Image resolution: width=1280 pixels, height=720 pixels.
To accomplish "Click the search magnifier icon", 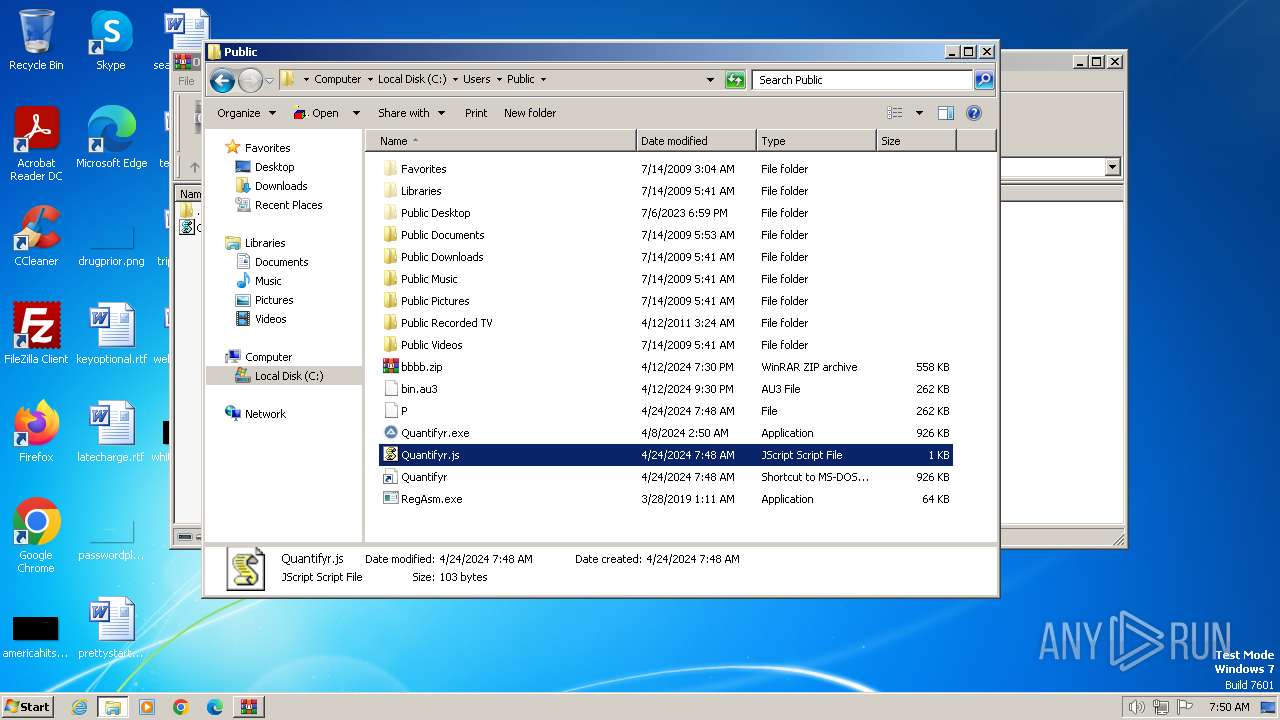I will tap(984, 80).
